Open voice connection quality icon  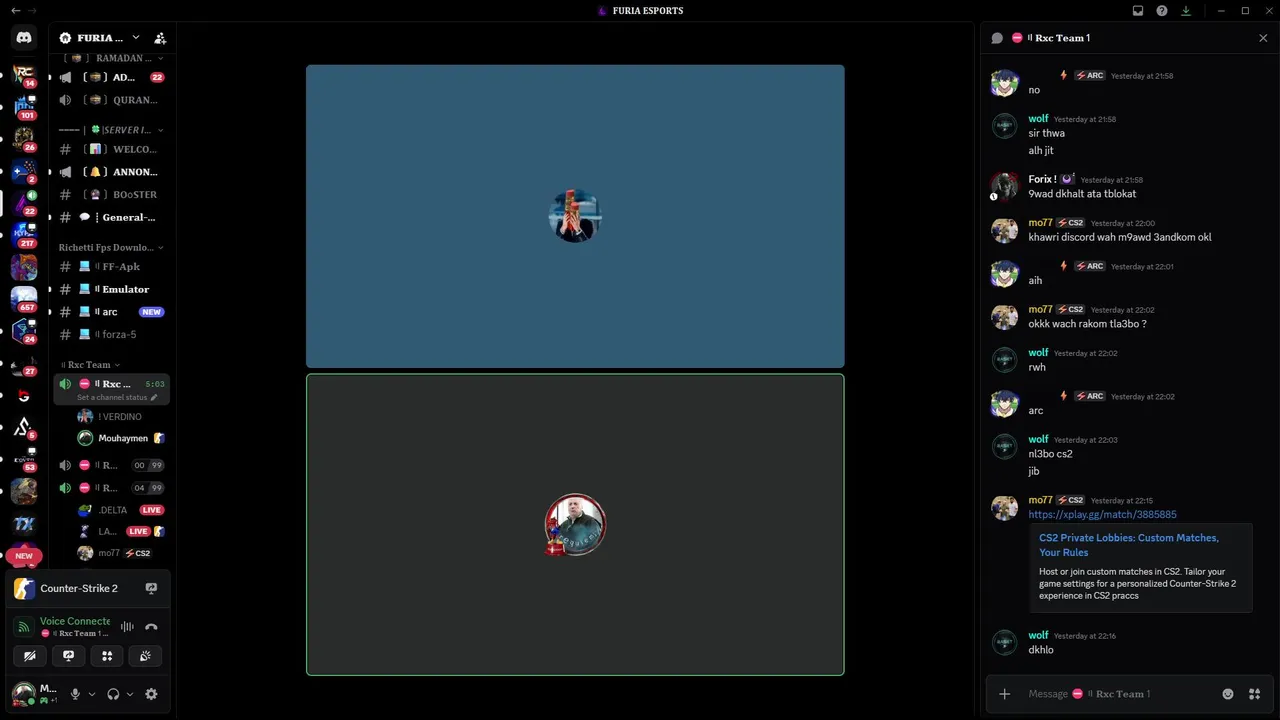[24, 627]
